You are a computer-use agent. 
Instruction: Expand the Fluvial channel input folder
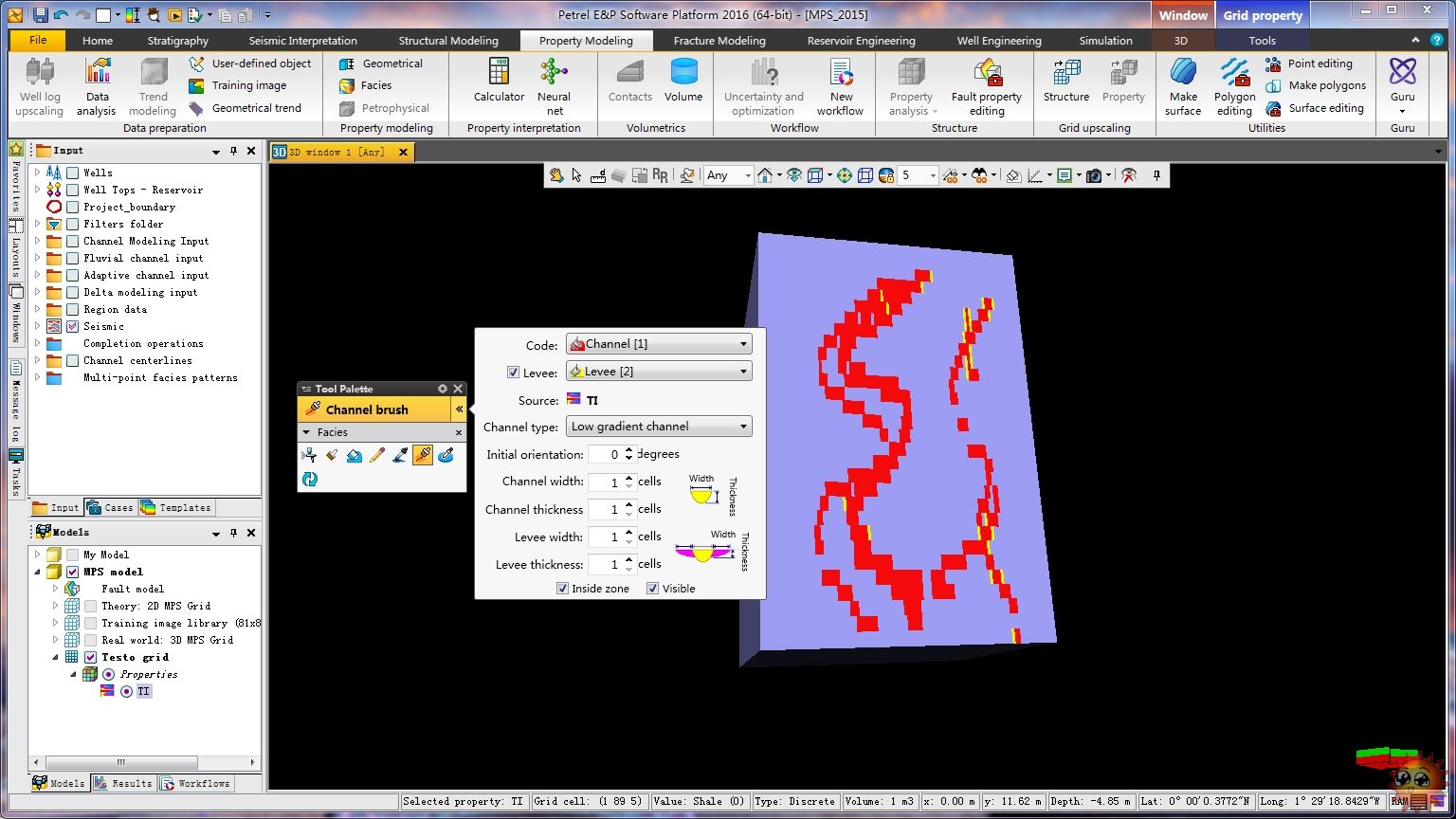pyautogui.click(x=38, y=258)
